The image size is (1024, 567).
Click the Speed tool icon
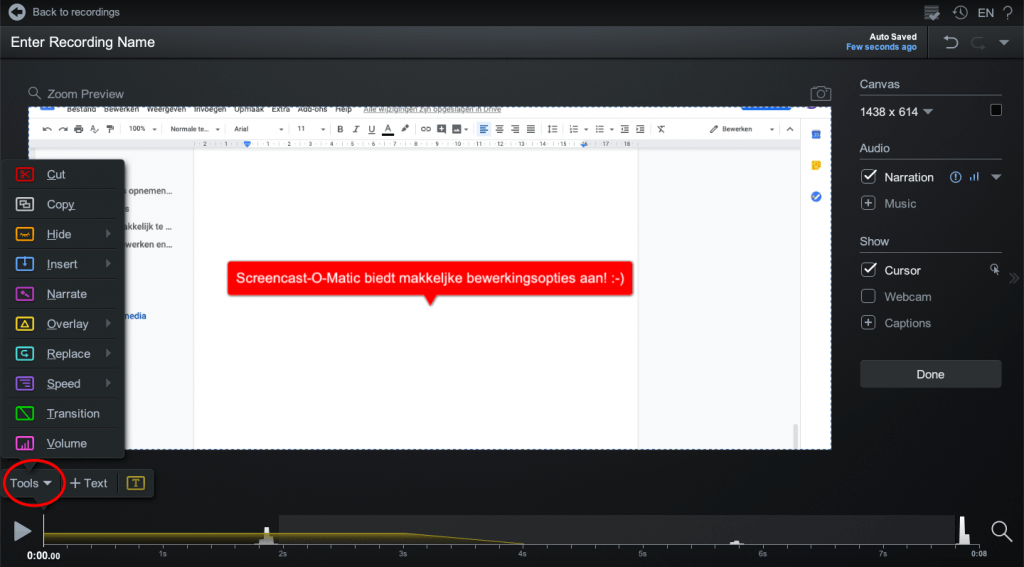click(x=24, y=383)
